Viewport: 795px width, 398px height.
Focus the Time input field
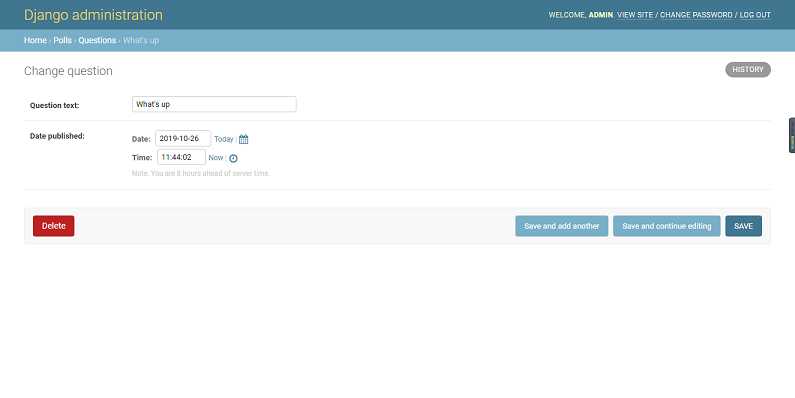coord(182,157)
